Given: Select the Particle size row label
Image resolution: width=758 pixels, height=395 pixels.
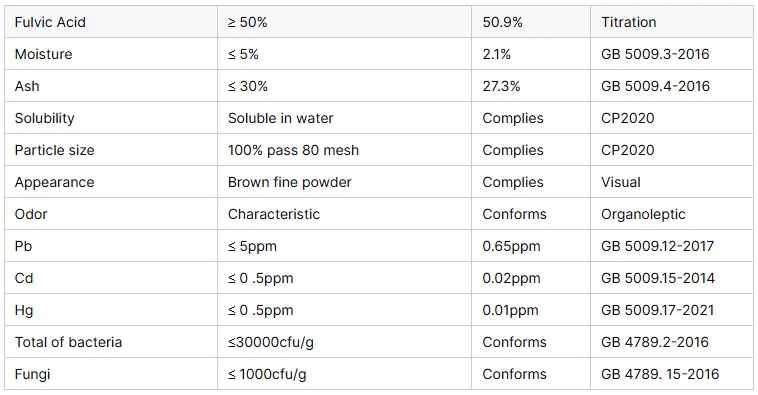Looking at the screenshot, I should click(55, 150).
